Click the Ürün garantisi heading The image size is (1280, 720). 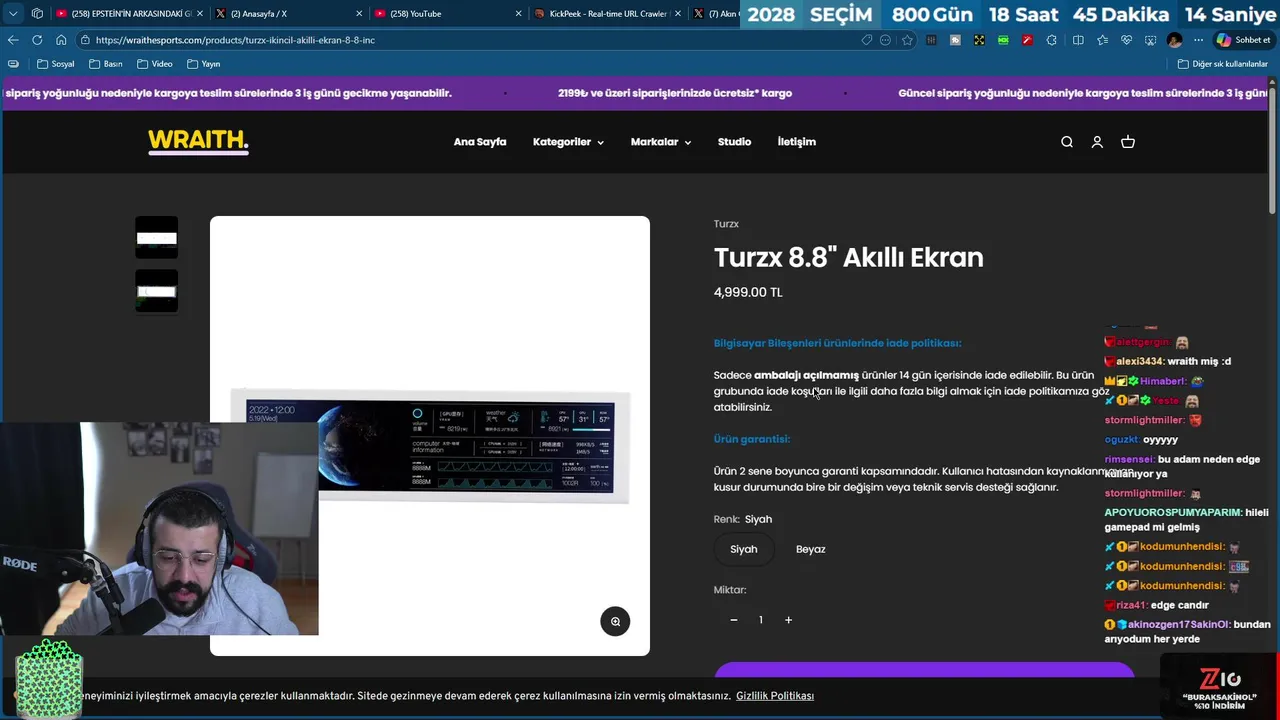752,439
